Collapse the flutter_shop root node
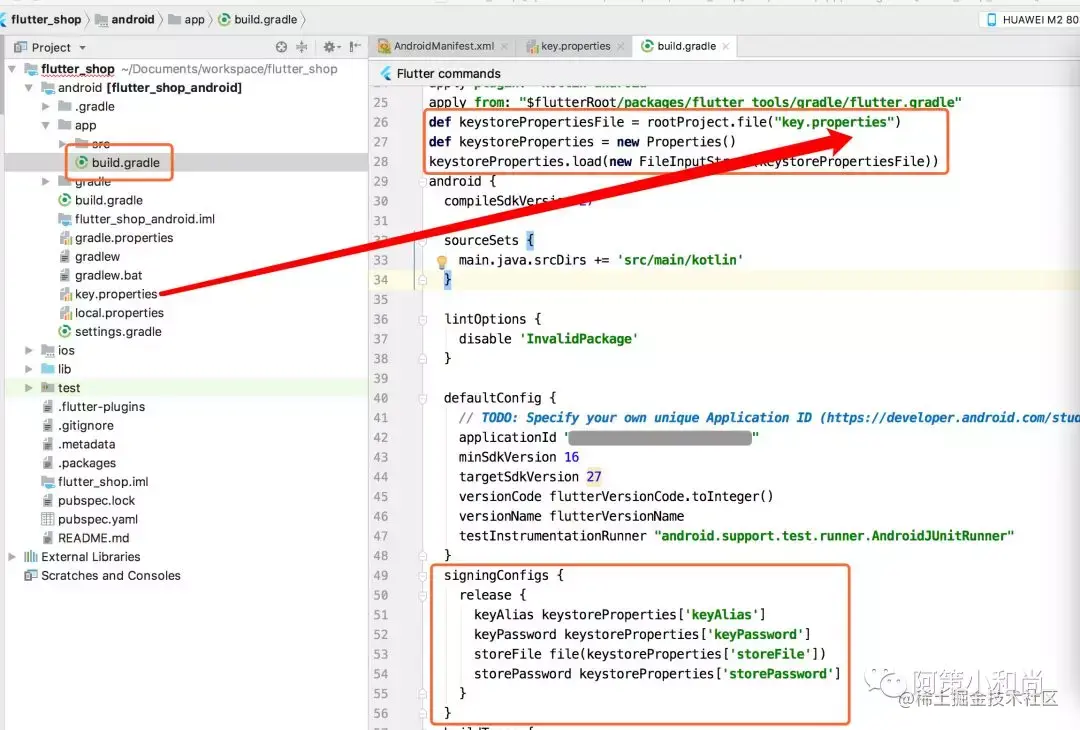This screenshot has height=730, width=1080. coord(12,69)
